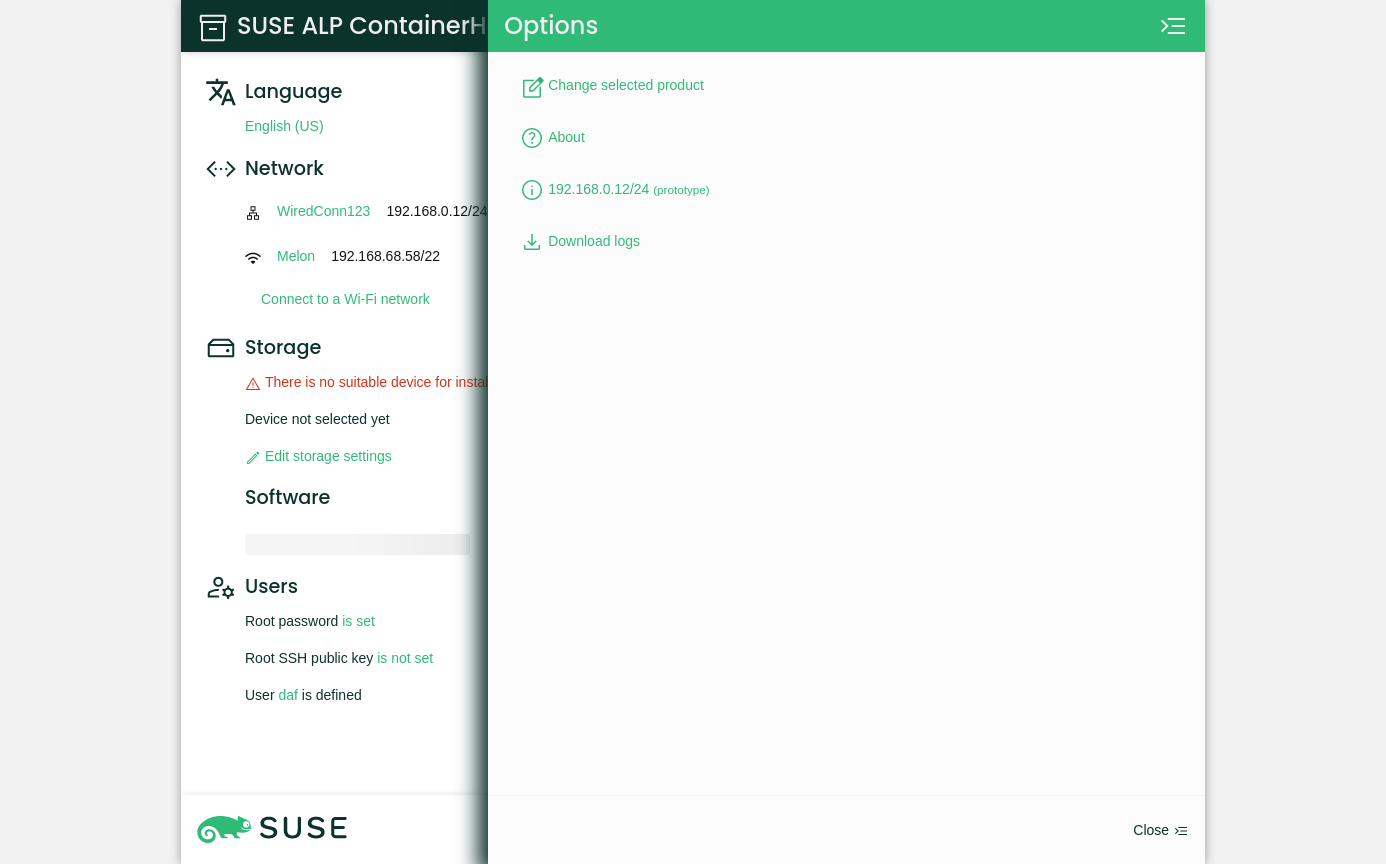Image resolution: width=1386 pixels, height=864 pixels.
Task: Open Edit storage settings
Action: pos(328,456)
